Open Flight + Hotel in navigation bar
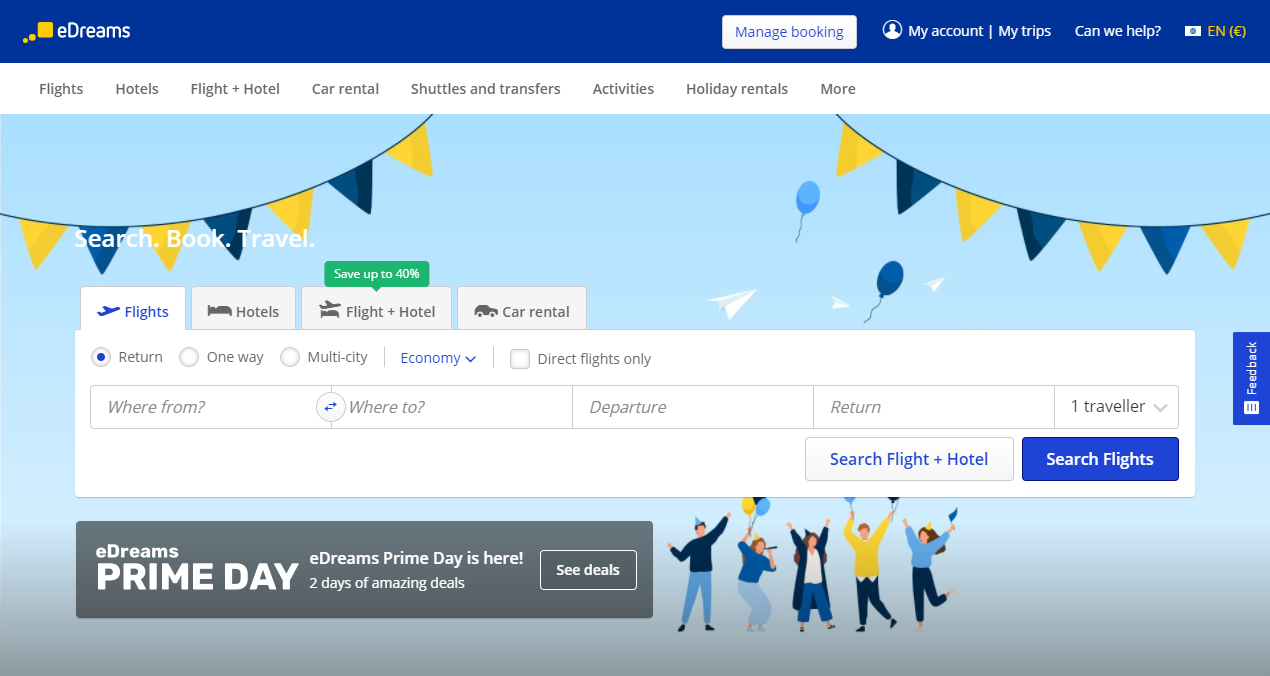The width and height of the screenshot is (1270, 676). click(x=235, y=88)
